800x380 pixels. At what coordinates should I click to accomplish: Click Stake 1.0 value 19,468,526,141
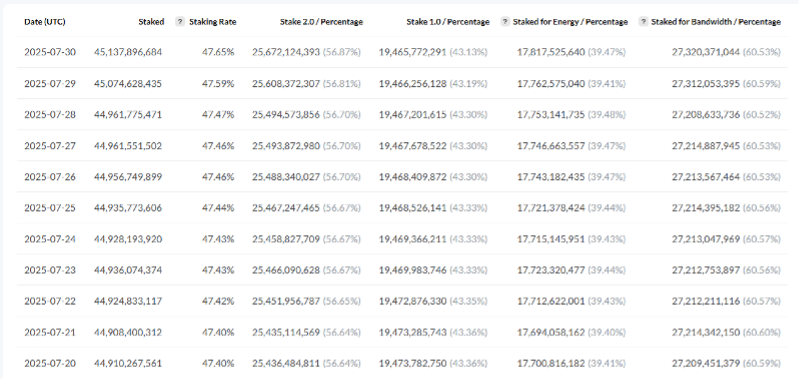tap(412, 208)
